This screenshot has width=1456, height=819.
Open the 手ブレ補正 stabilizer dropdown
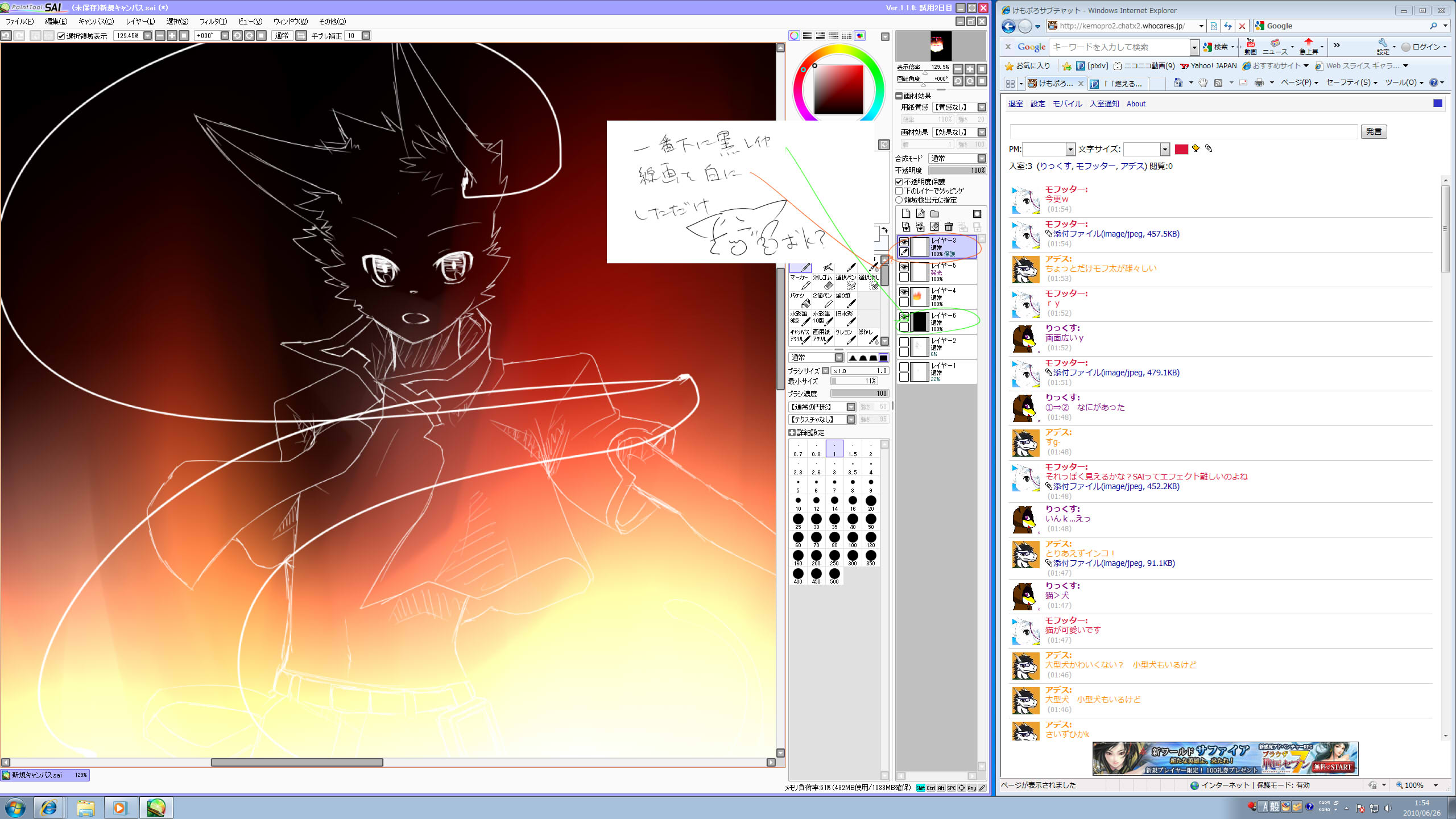pyautogui.click(x=366, y=36)
